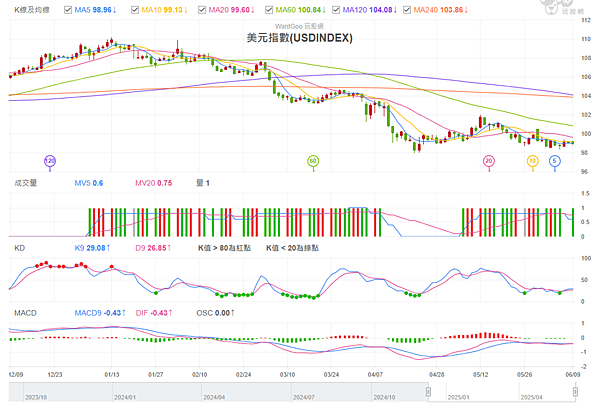The image size is (600, 407).
Task: Click the chart title 美元指數(USDINDEX)
Action: [300, 38]
